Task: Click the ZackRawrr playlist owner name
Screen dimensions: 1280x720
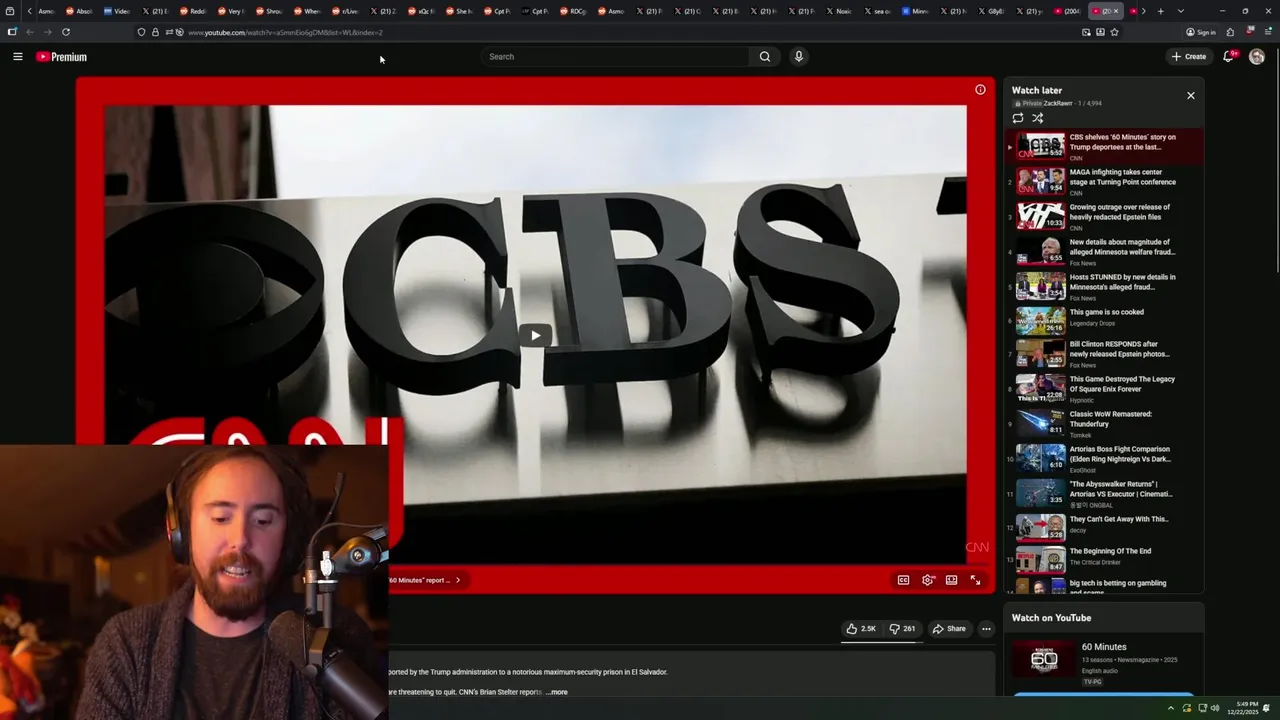Action: [x=1058, y=103]
